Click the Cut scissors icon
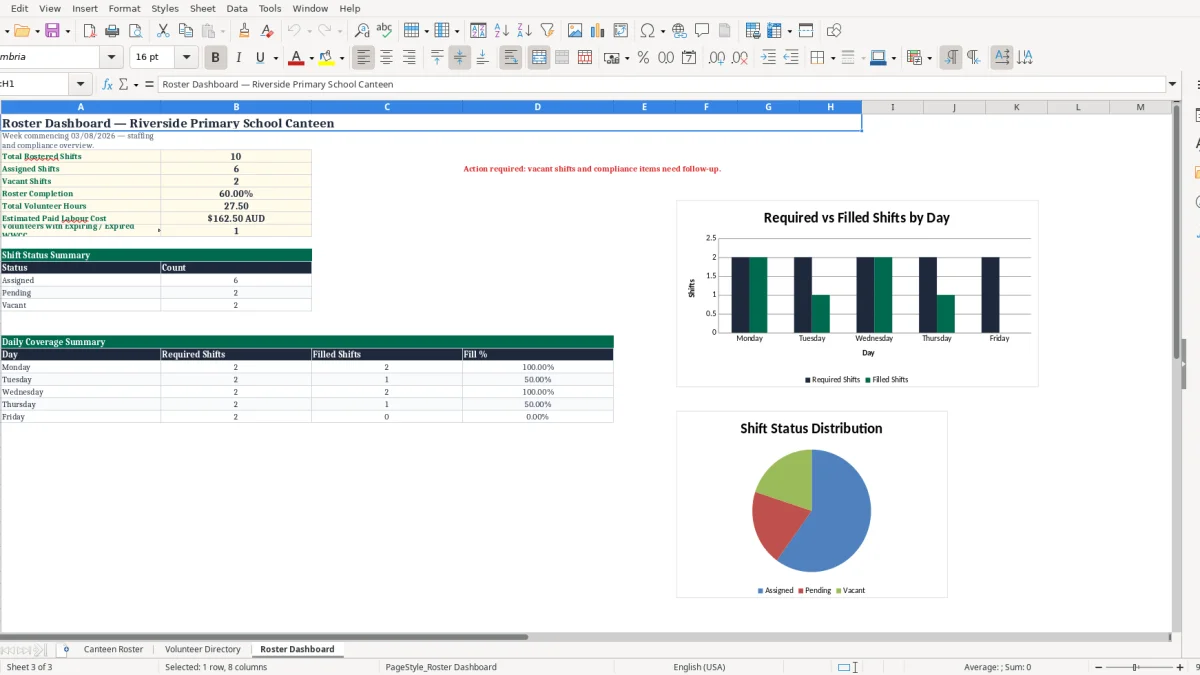The image size is (1200, 675). point(163,31)
